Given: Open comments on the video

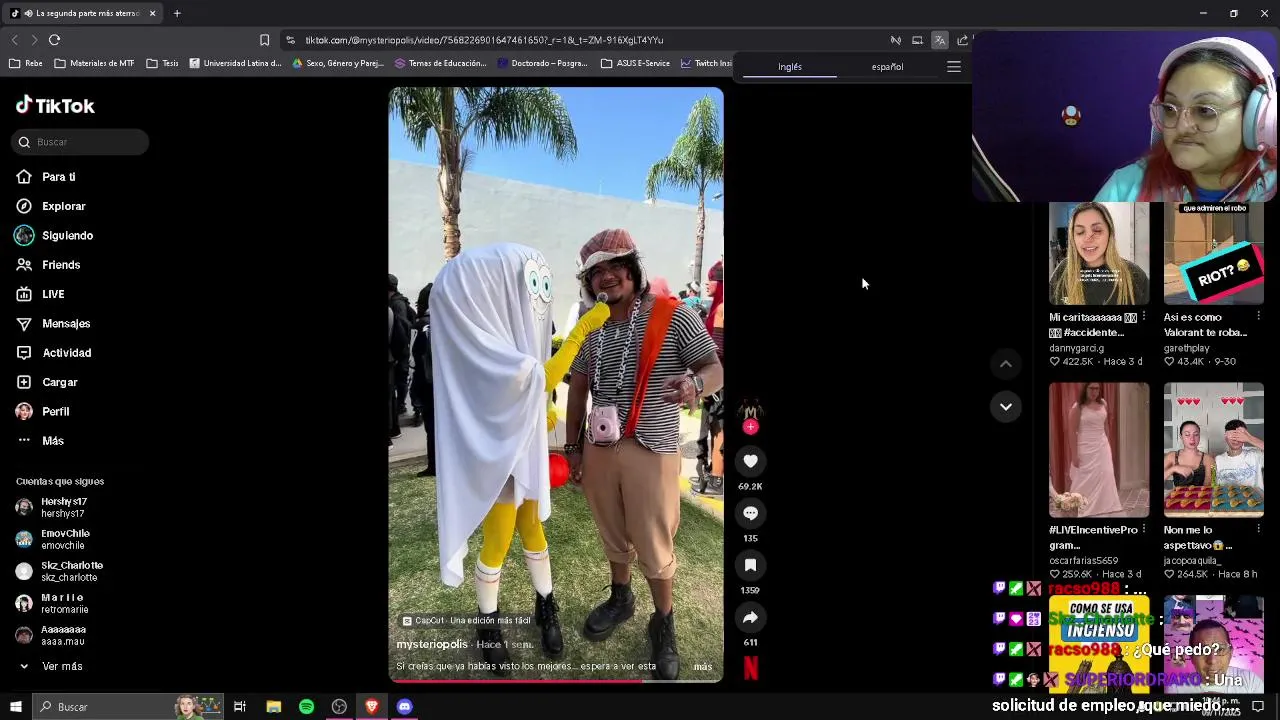Looking at the screenshot, I should [750, 513].
